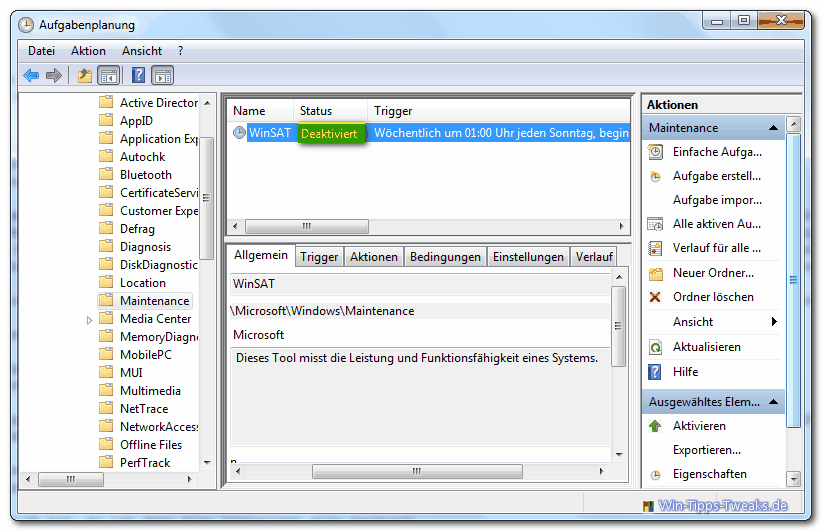Click the folder-up toolbar icon
Image resolution: width=823 pixels, height=532 pixels.
pos(84,75)
